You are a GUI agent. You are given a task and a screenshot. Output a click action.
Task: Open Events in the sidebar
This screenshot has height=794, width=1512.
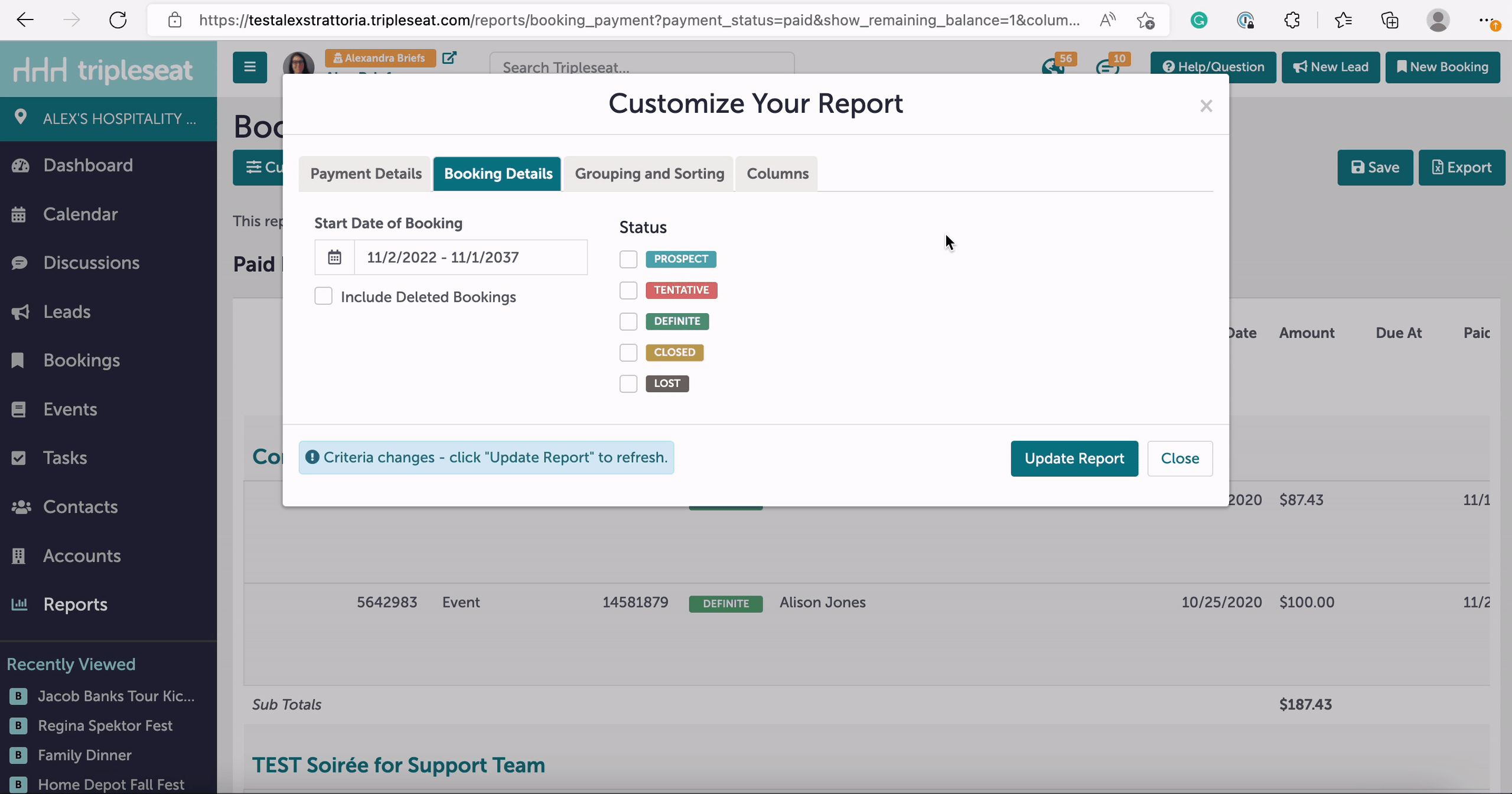point(70,409)
